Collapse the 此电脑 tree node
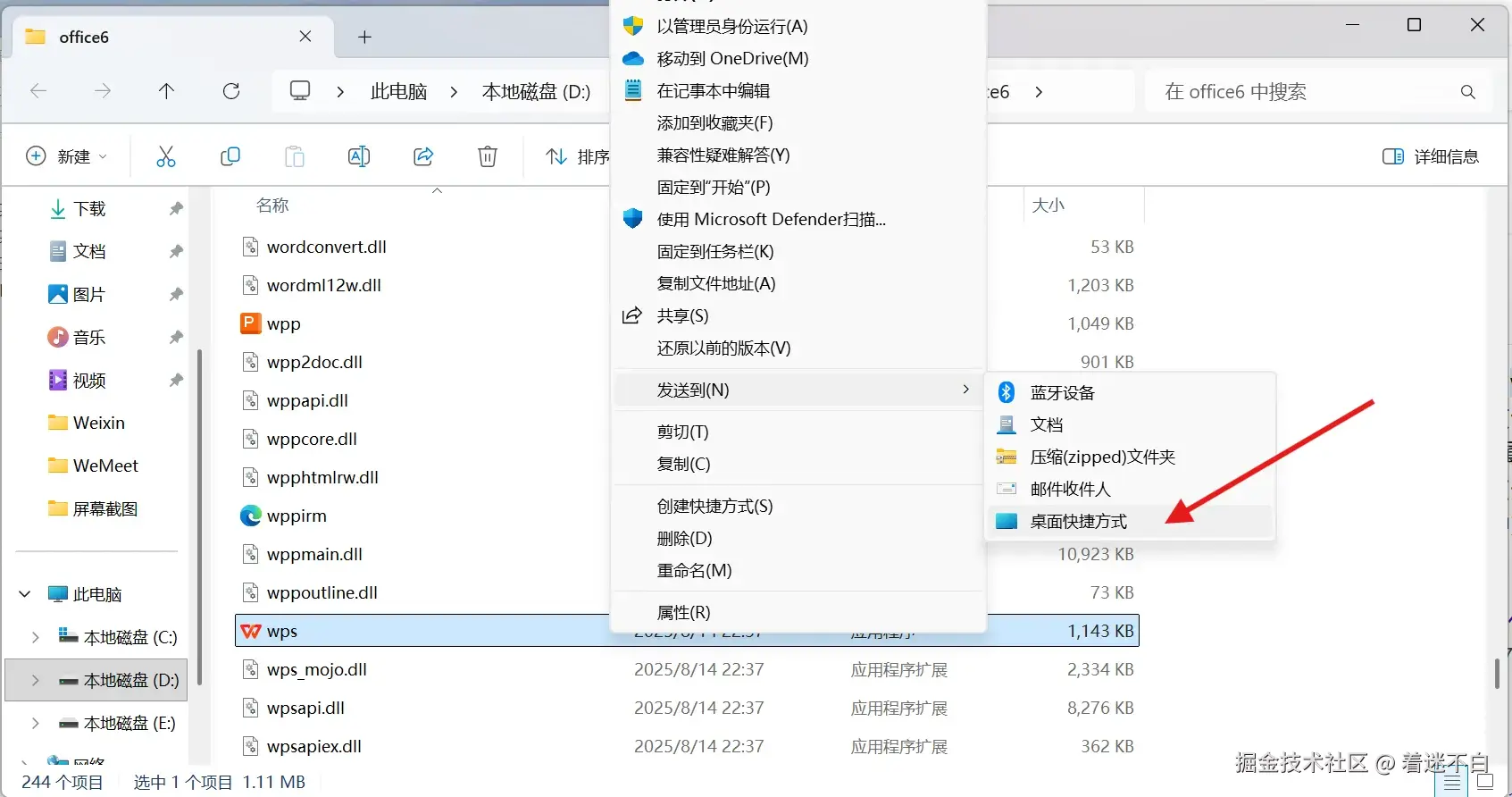This screenshot has width=1512, height=797. 25,594
